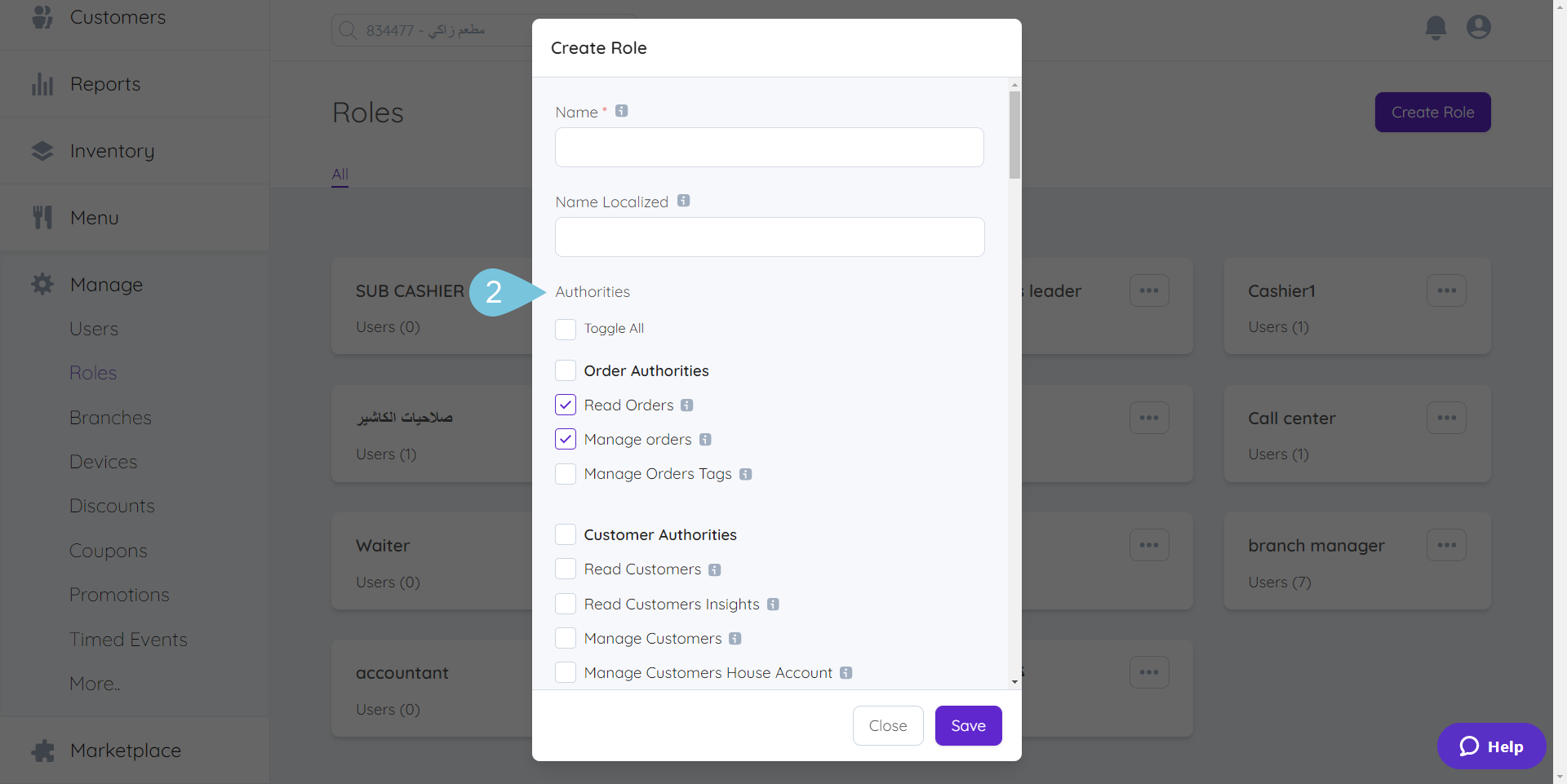Viewport: 1567px width, 784px height.
Task: Click info icon next to Manage Customers House Account
Action: point(846,673)
